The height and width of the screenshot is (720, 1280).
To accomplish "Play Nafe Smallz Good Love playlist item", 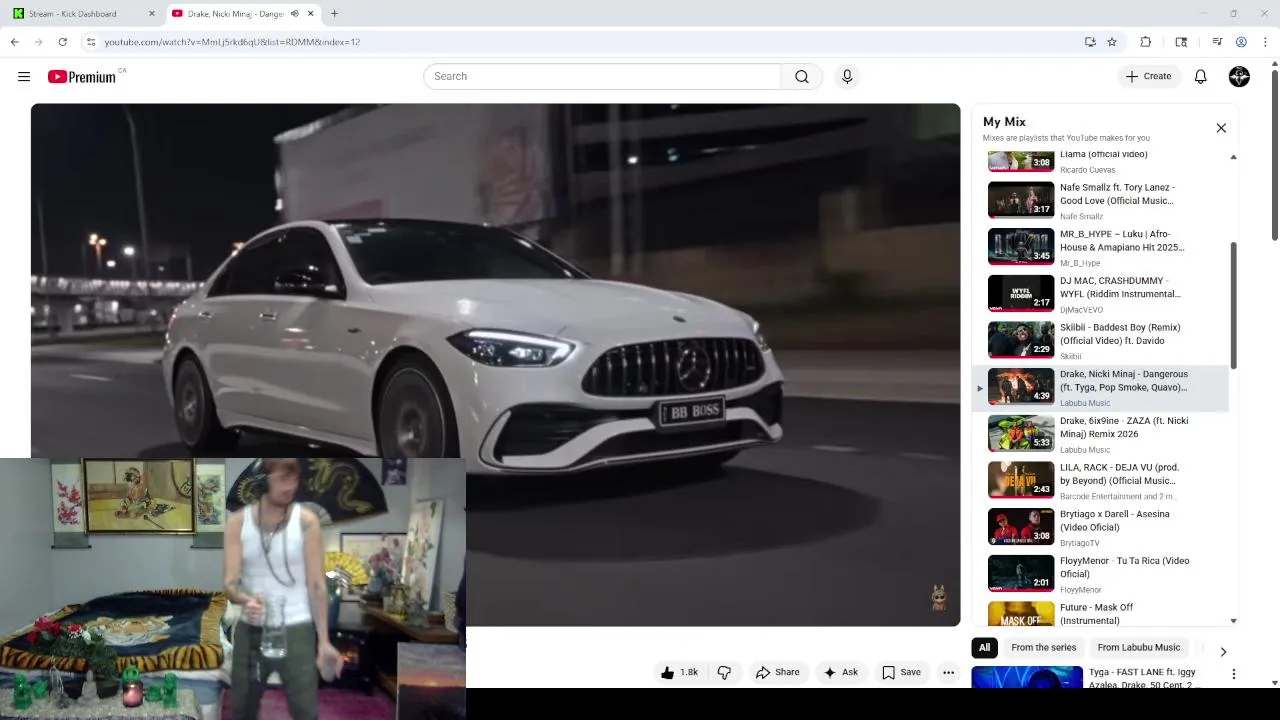I will click(1100, 200).
